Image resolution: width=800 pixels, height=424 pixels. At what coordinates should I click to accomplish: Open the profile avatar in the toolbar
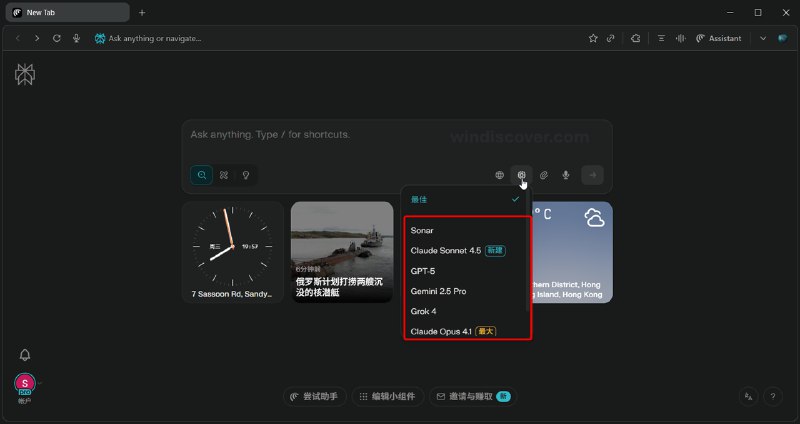point(782,38)
